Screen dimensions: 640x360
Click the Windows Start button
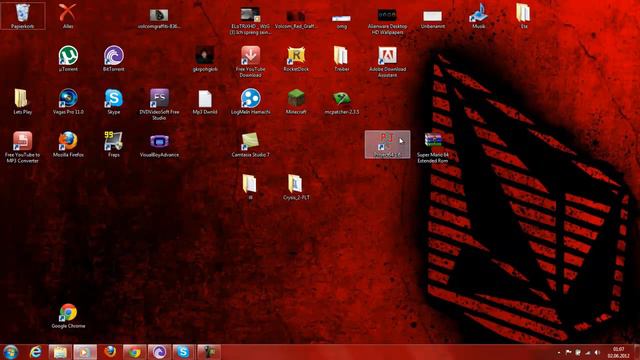pyautogui.click(x=10, y=352)
